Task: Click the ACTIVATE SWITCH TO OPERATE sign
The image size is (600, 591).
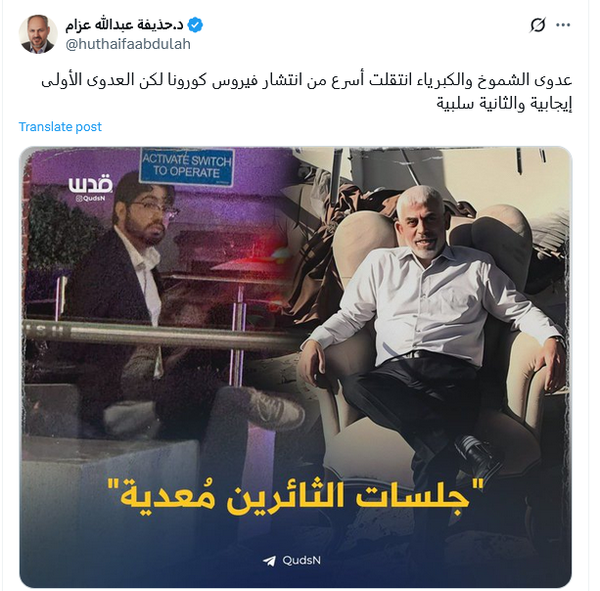Action: (187, 167)
